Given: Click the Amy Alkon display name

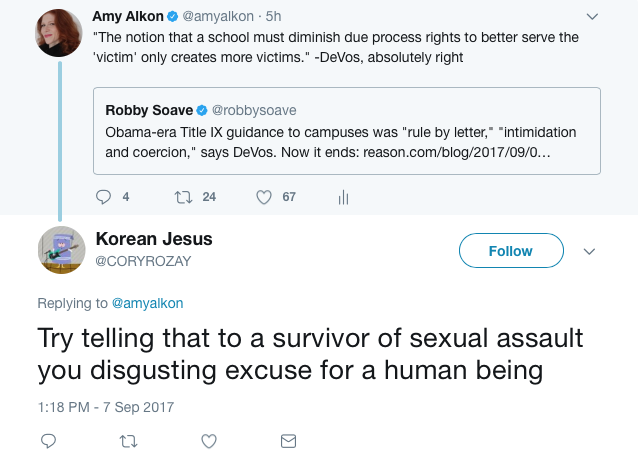Looking at the screenshot, I should [127, 16].
